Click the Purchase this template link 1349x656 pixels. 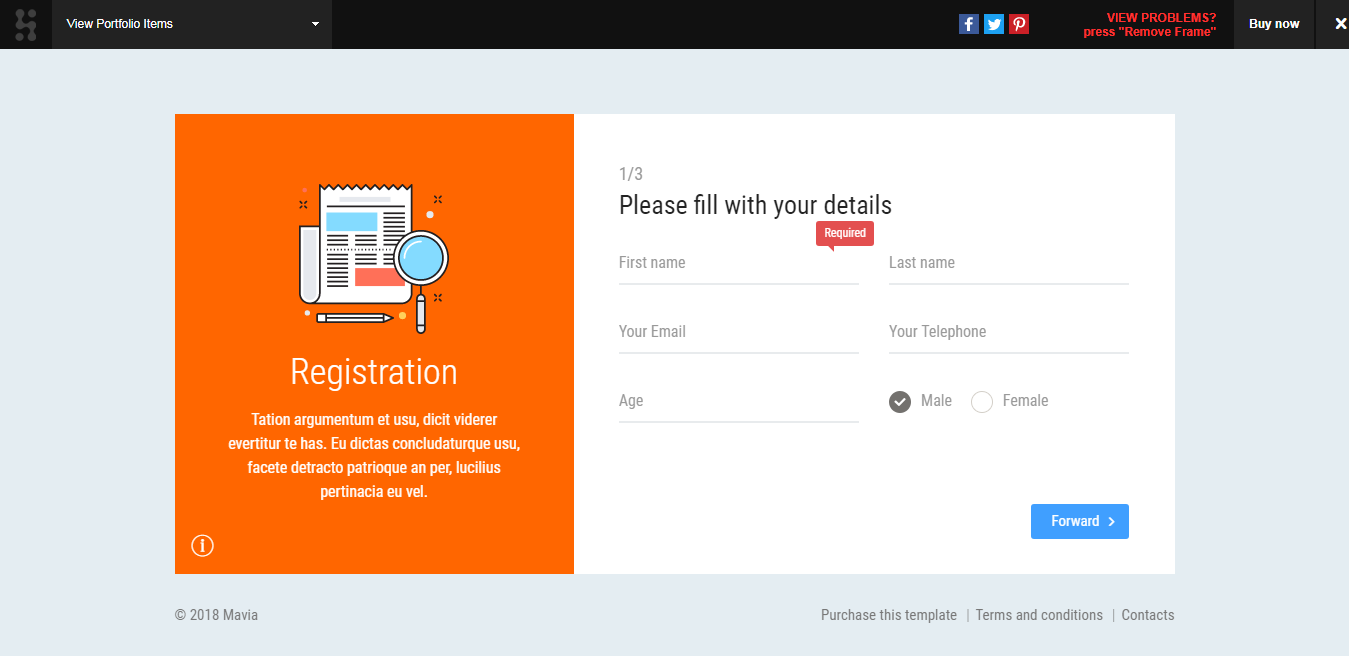tap(888, 615)
